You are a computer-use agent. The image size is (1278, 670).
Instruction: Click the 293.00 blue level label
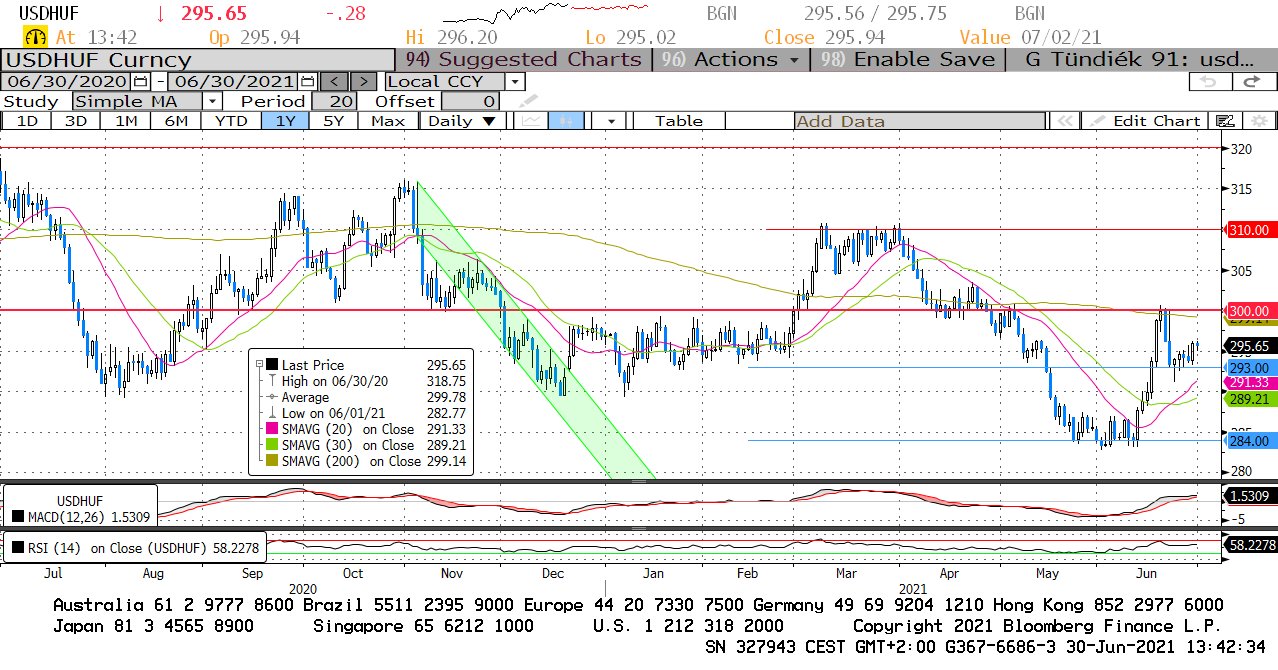point(1251,368)
